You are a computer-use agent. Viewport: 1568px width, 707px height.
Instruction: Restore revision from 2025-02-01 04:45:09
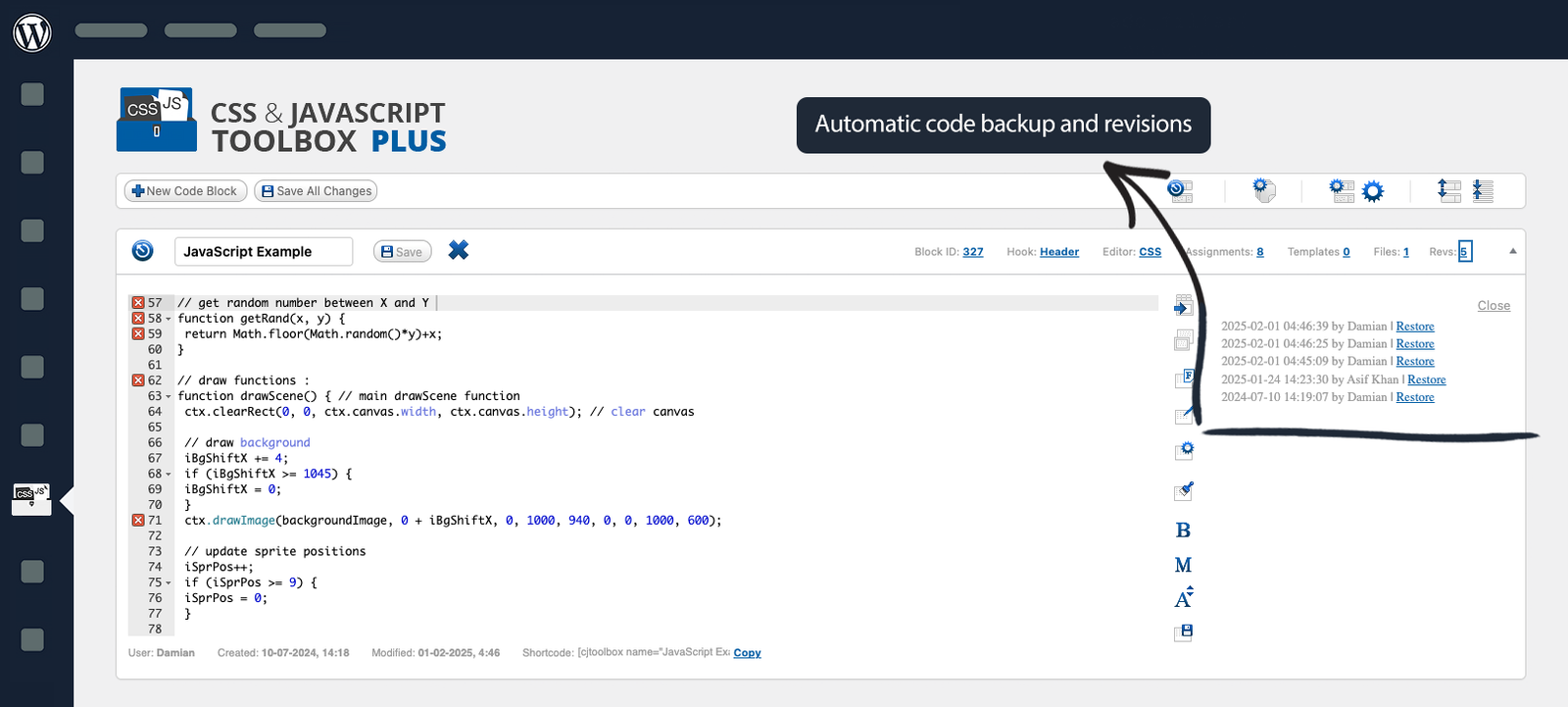tap(1415, 362)
